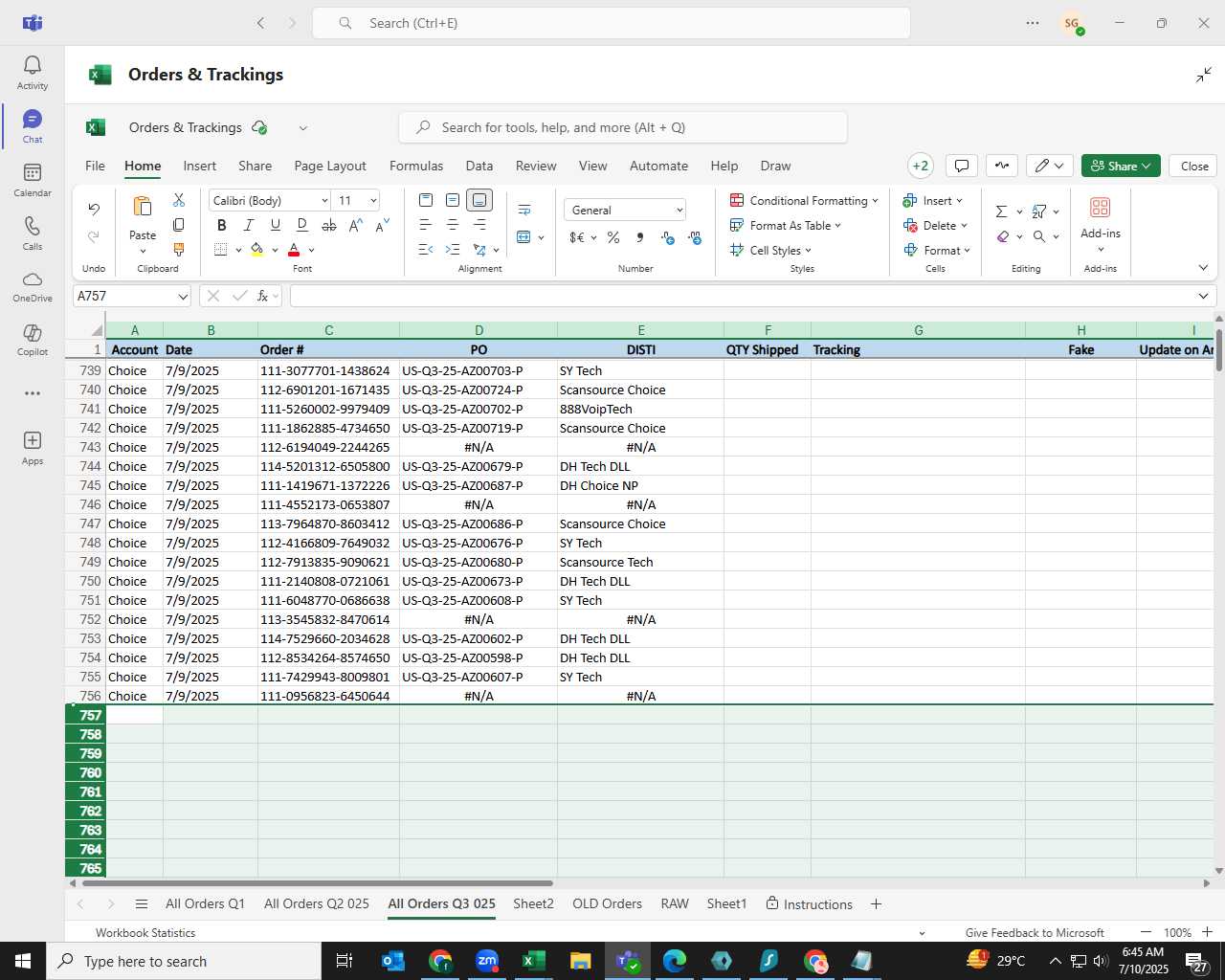
Task: Click Give Feedback to Microsoft link
Action: (x=1035, y=932)
